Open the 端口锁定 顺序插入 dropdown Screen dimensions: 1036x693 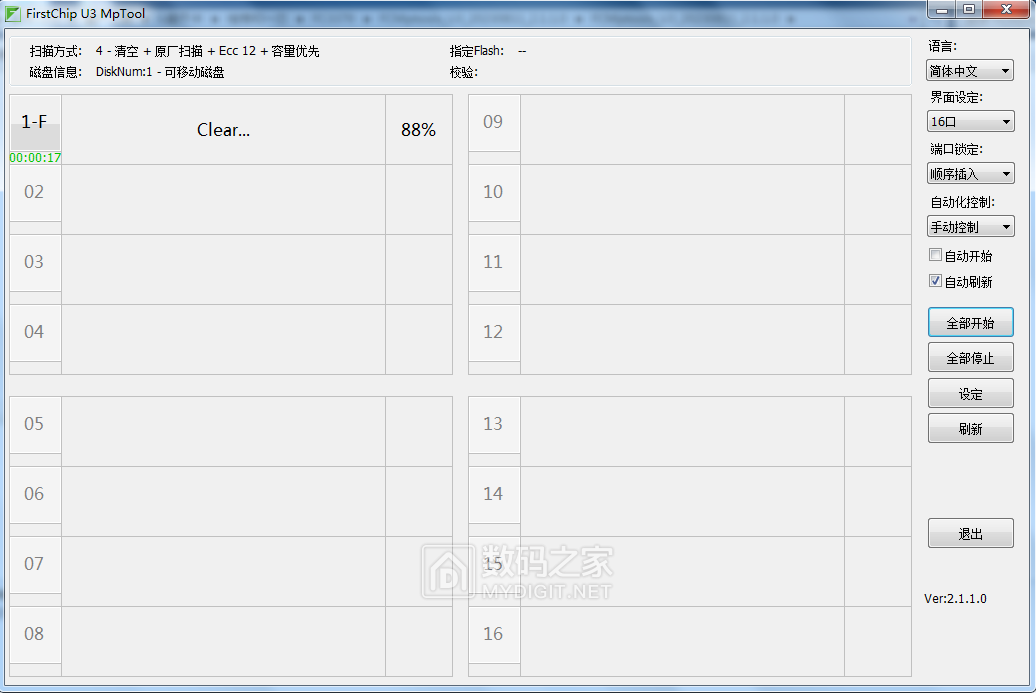coord(970,174)
